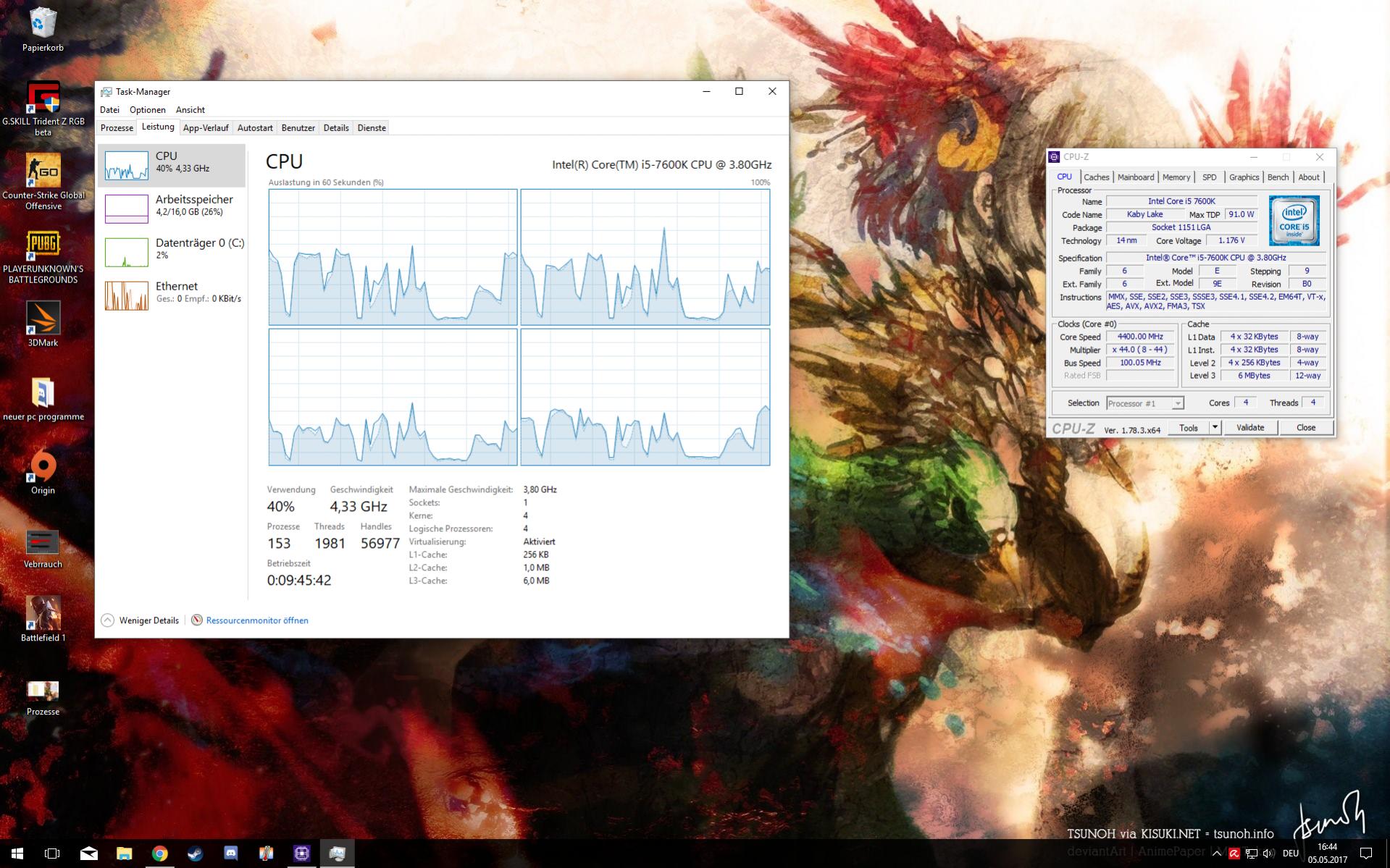The width and height of the screenshot is (1390, 868).
Task: Click the Close button in CPU-Z
Action: point(1306,427)
